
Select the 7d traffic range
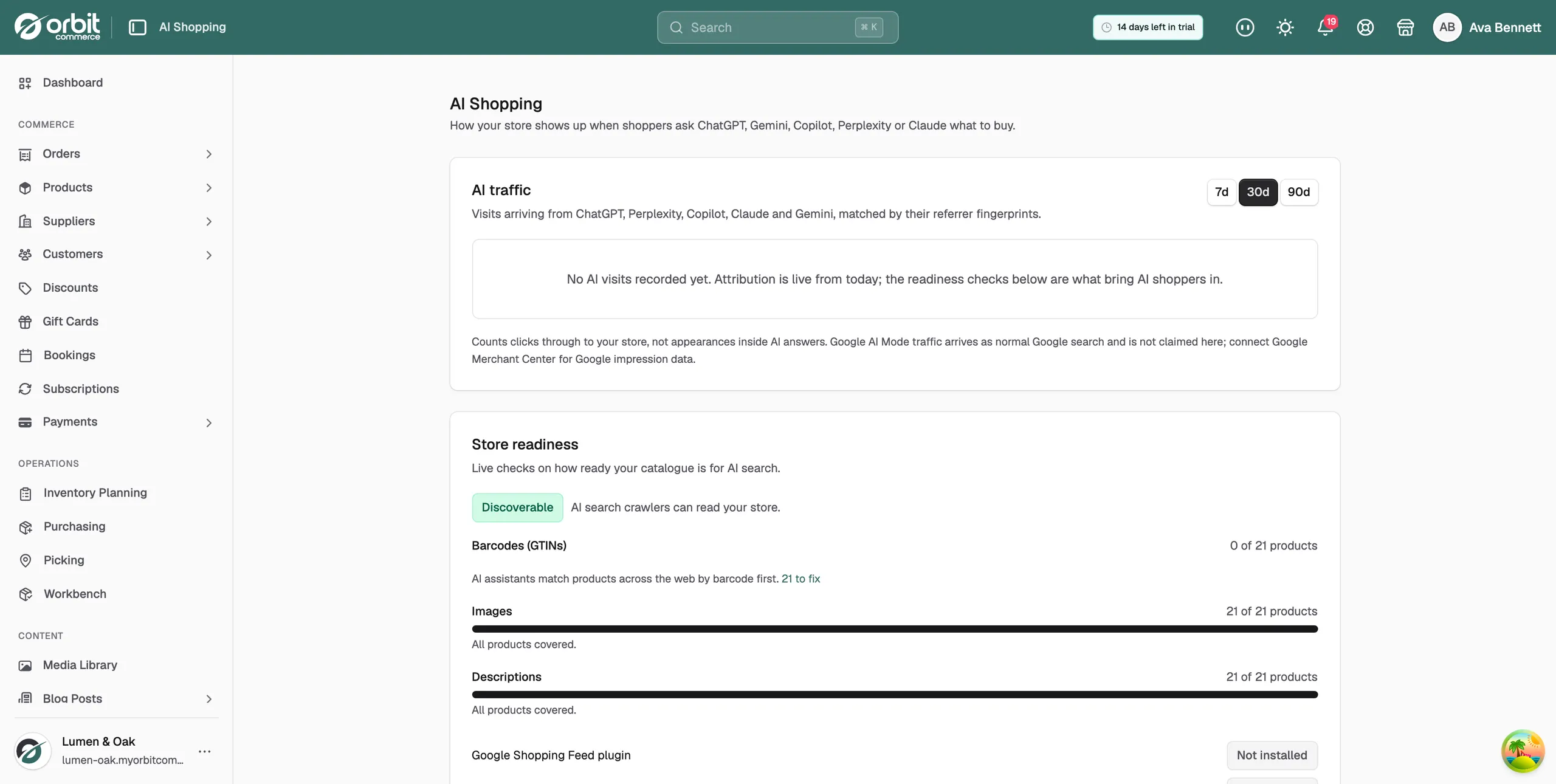(x=1222, y=192)
